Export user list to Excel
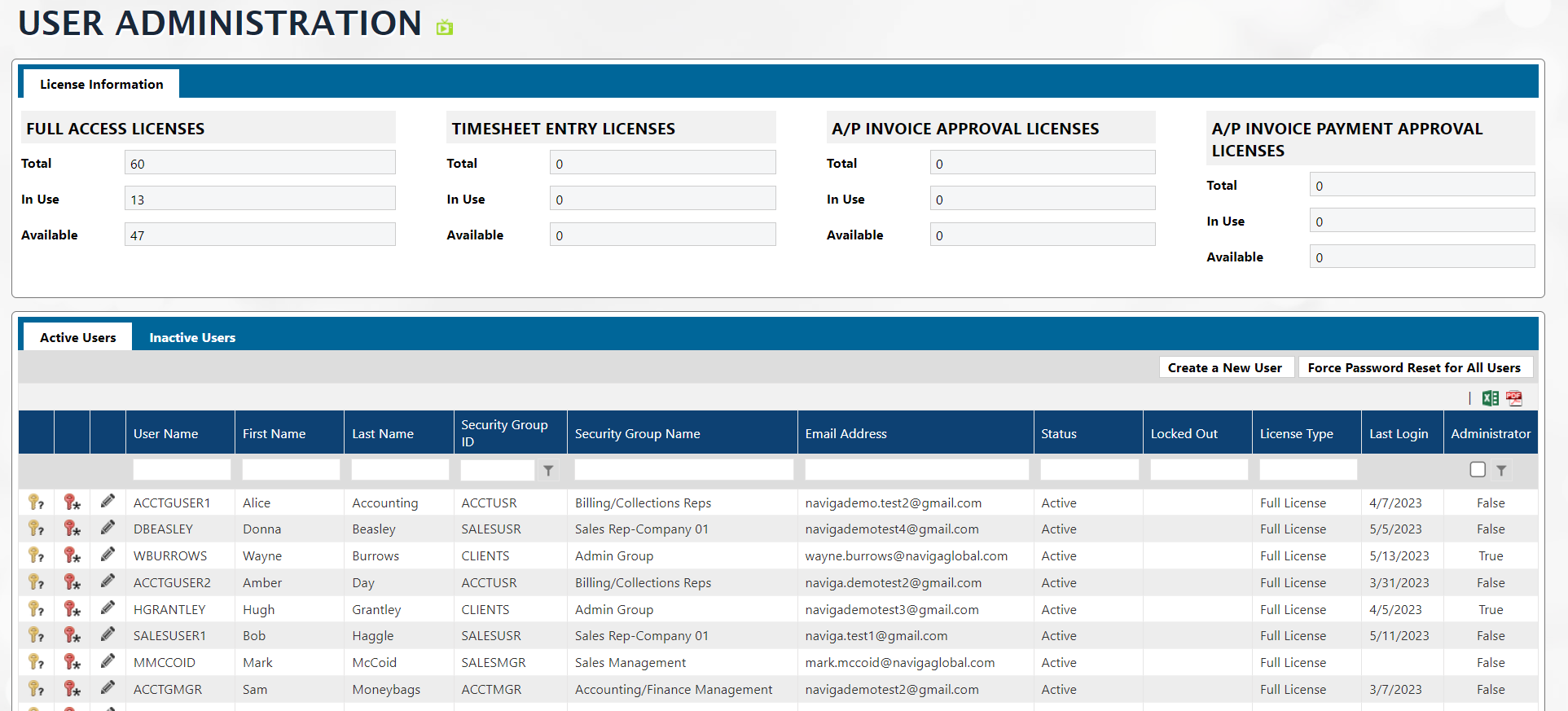Screen dimensions: 1568x711 tap(1490, 398)
